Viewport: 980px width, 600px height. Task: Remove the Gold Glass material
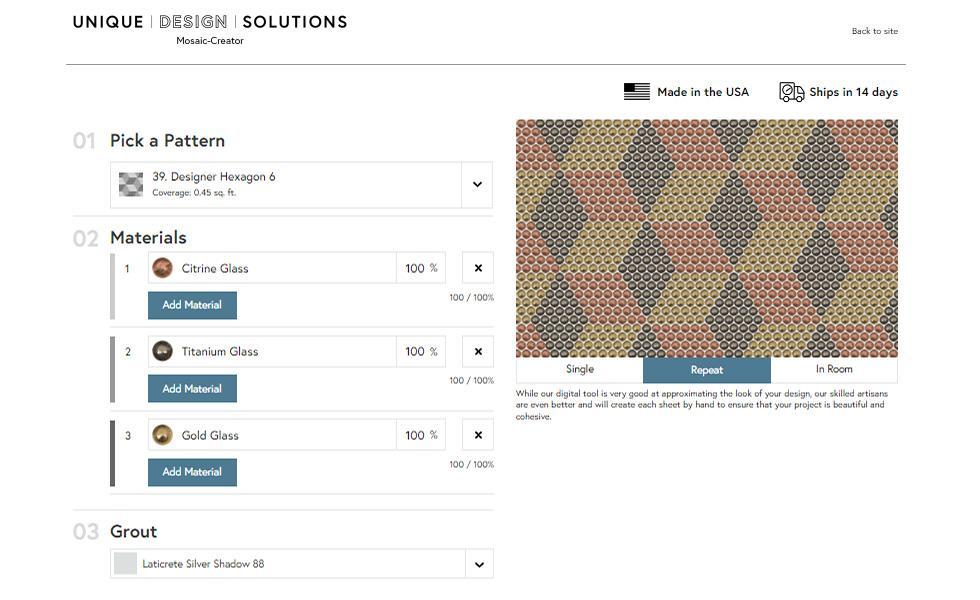point(478,435)
